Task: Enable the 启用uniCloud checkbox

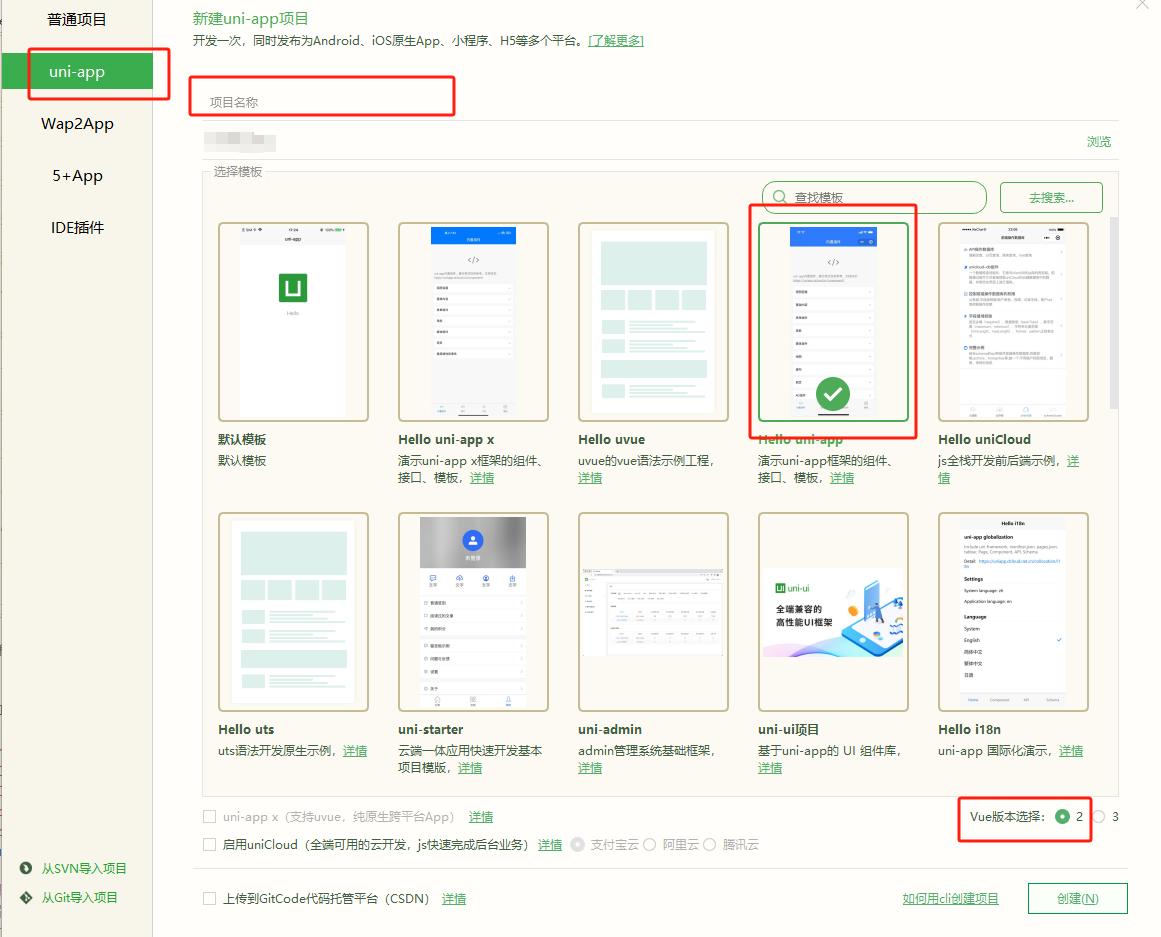Action: point(210,844)
